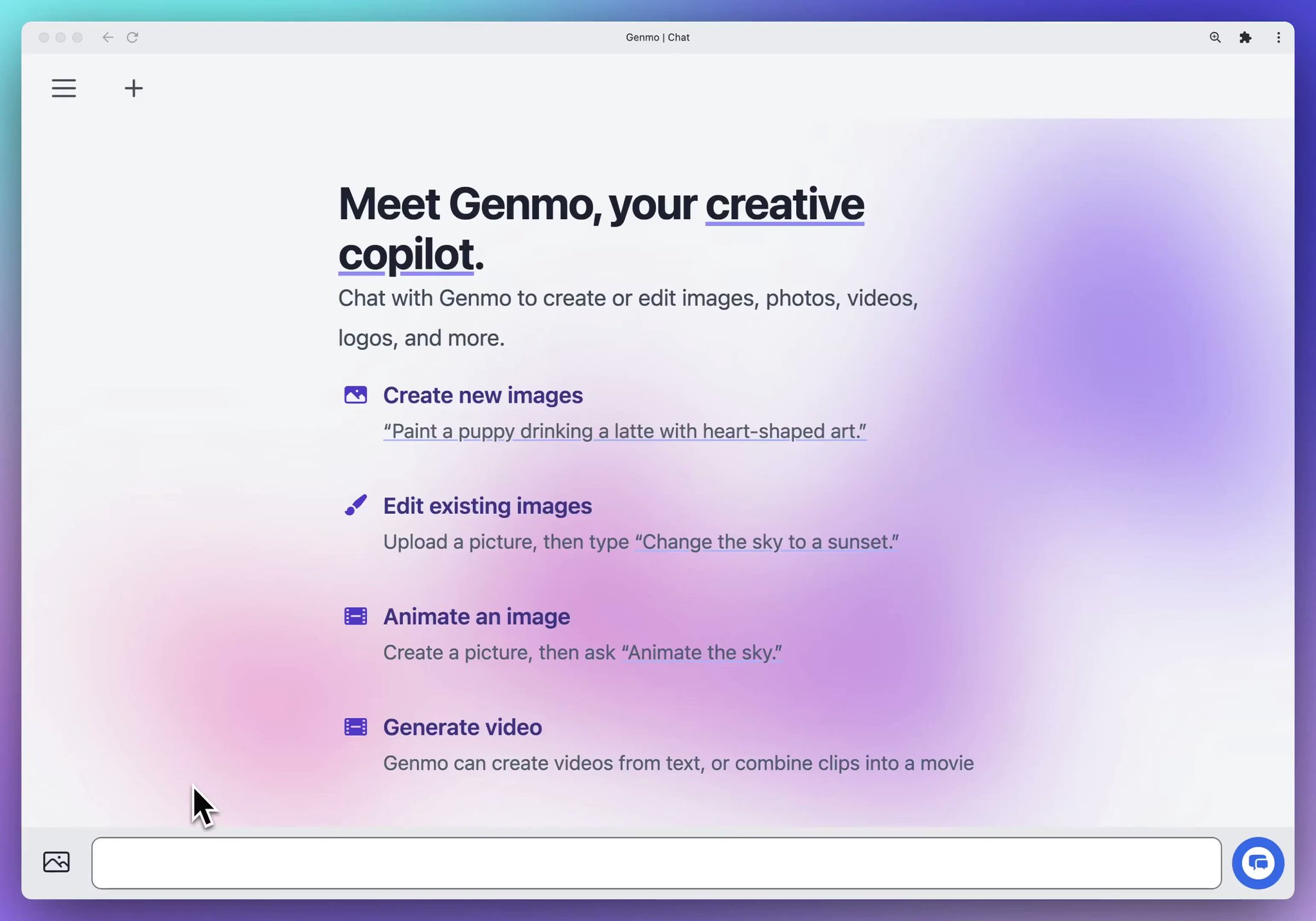This screenshot has width=1316, height=921.
Task: Select the paintbrush icon beside Edit existing images
Action: pos(355,505)
